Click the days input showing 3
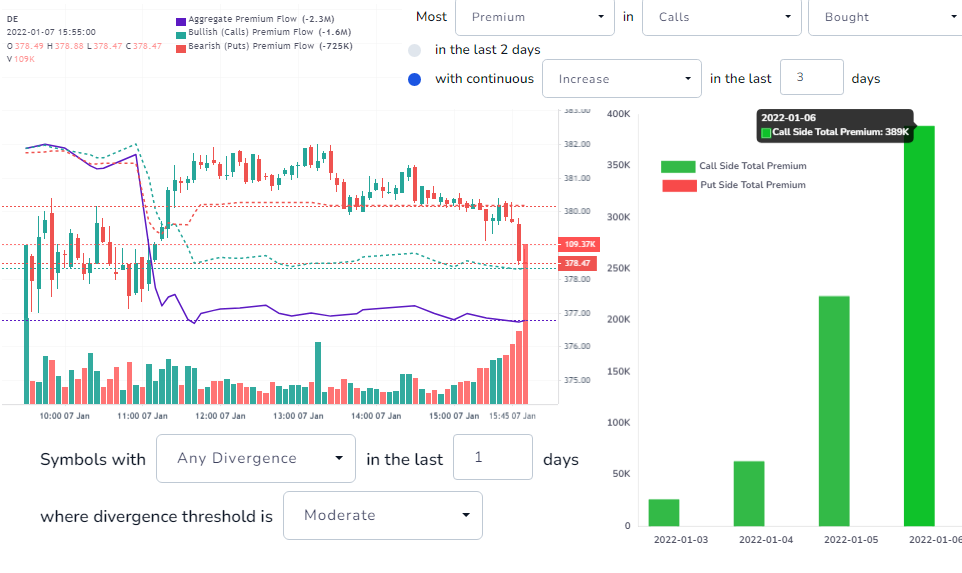The width and height of the screenshot is (962, 573). (812, 77)
